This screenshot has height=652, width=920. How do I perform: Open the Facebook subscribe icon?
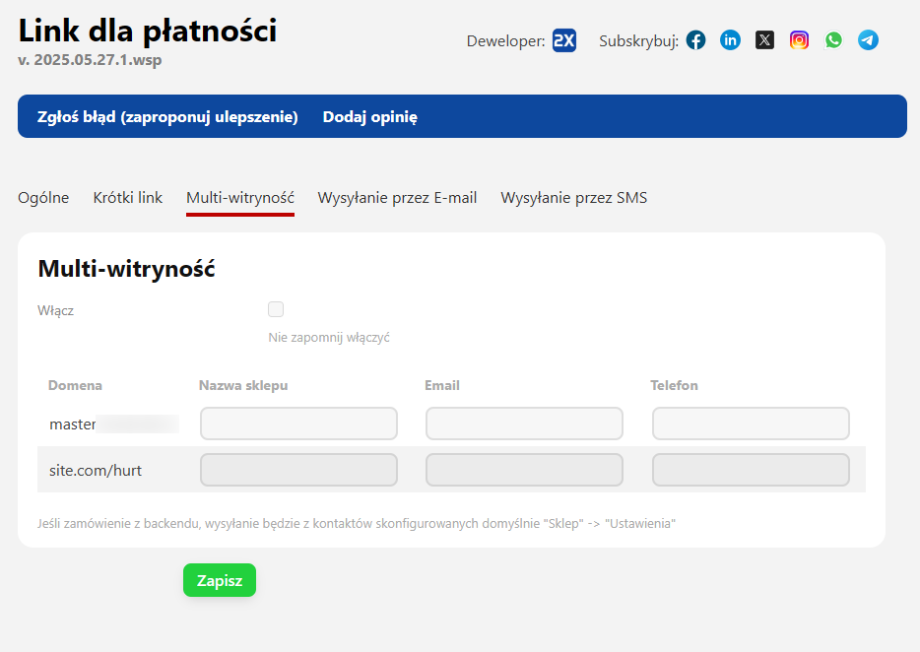click(x=696, y=40)
